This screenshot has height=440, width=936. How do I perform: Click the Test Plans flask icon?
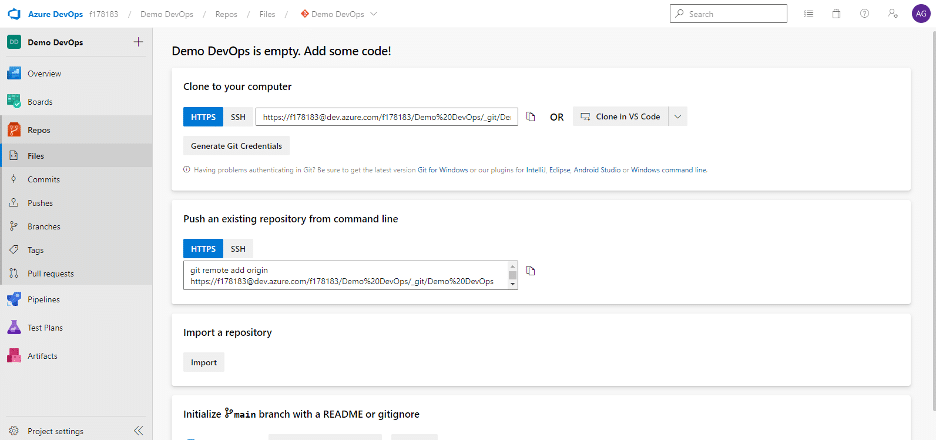(x=14, y=327)
